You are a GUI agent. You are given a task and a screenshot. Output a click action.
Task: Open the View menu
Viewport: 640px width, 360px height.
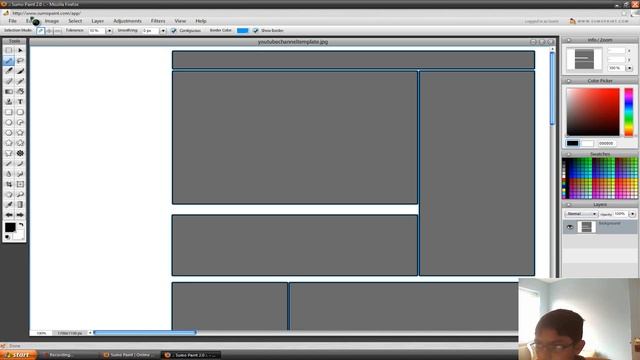coord(180,21)
